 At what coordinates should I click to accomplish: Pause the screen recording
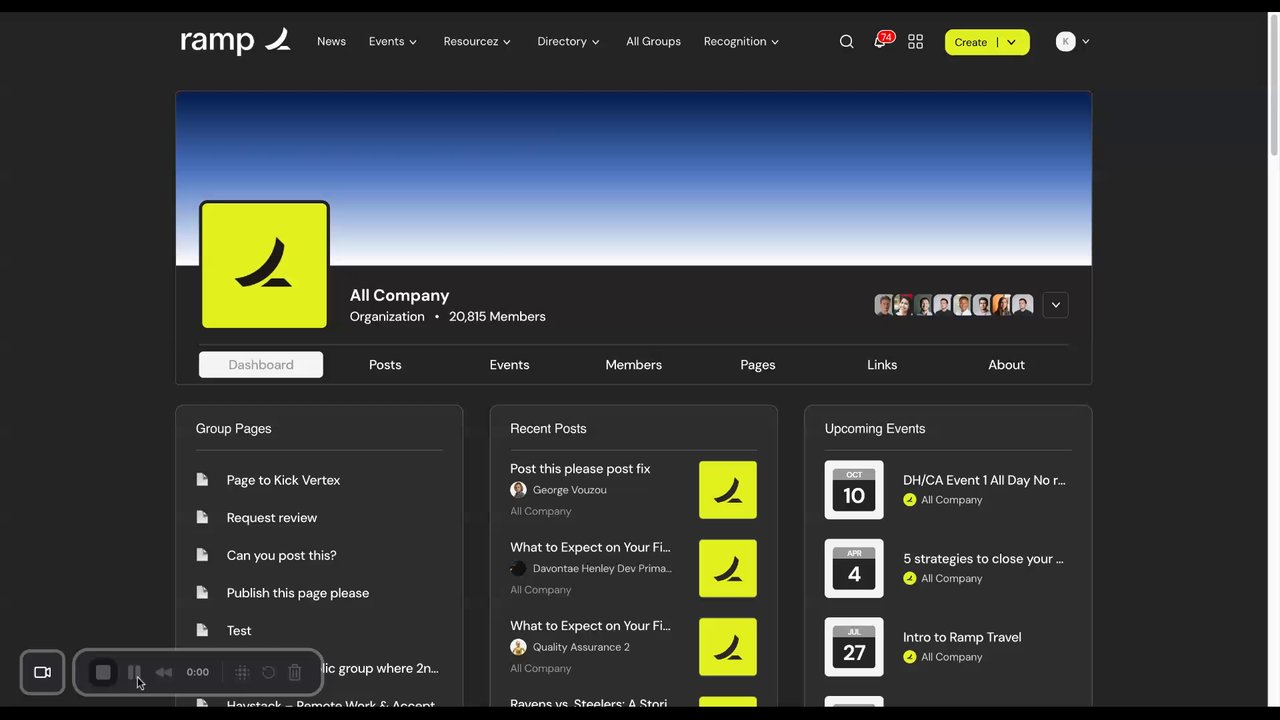[134, 673]
